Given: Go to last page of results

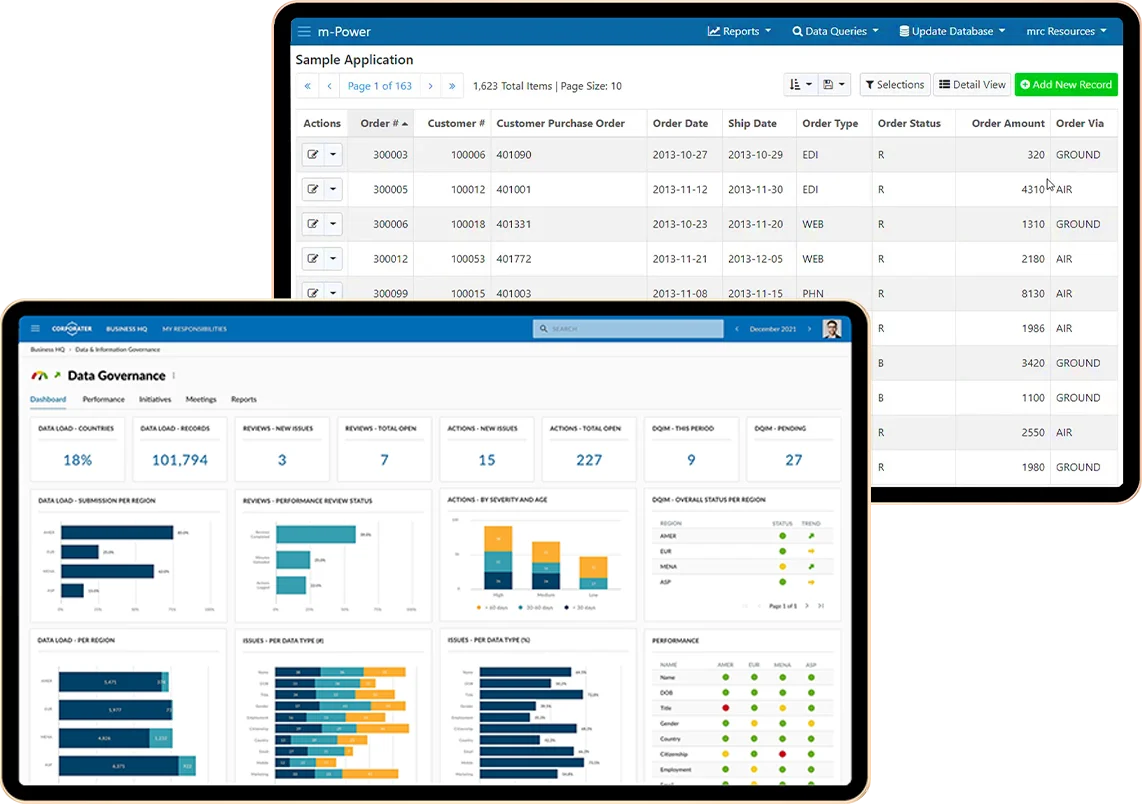Looking at the screenshot, I should [x=452, y=86].
